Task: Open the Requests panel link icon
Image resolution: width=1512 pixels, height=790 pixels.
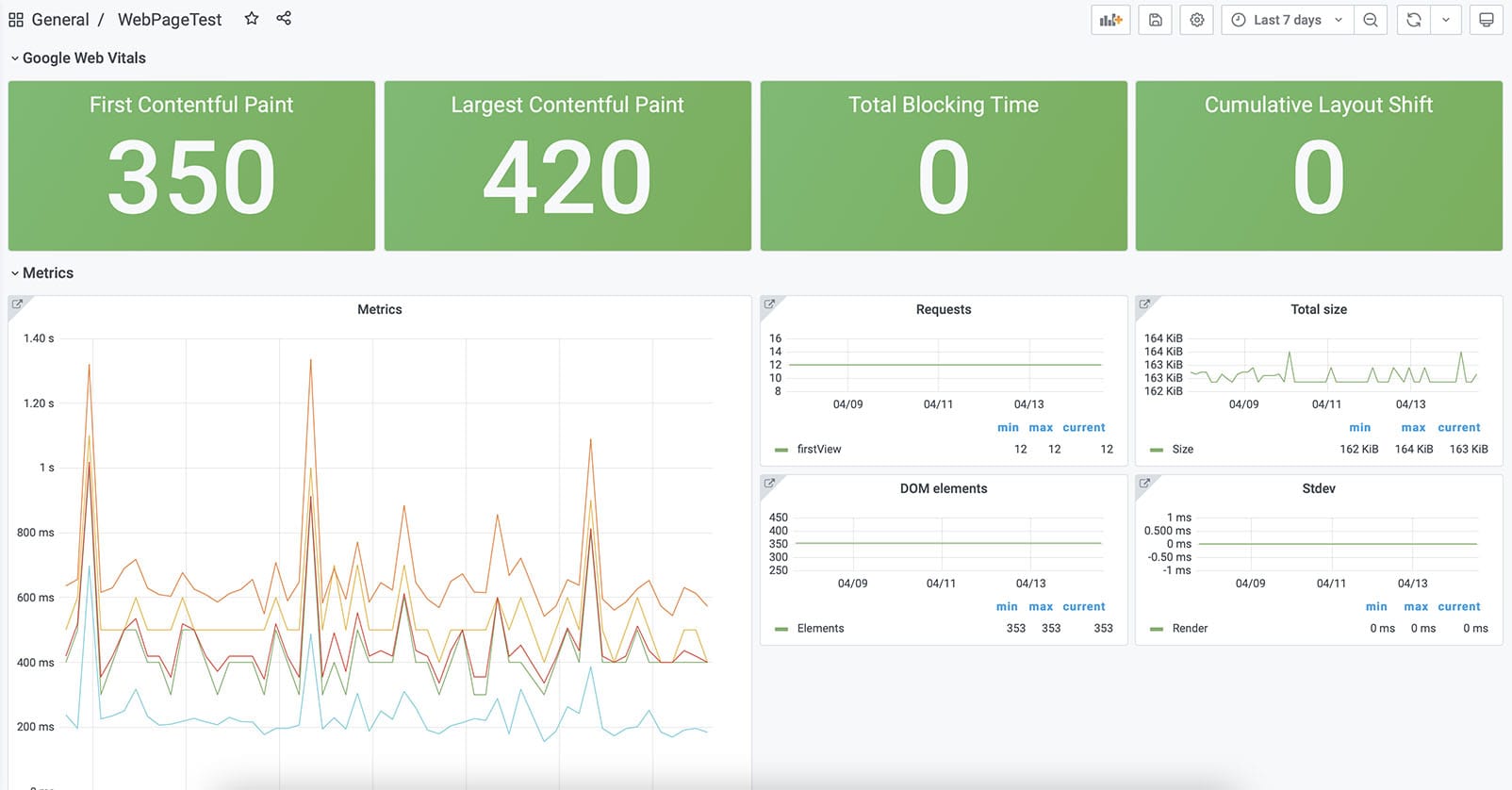Action: pyautogui.click(x=769, y=304)
